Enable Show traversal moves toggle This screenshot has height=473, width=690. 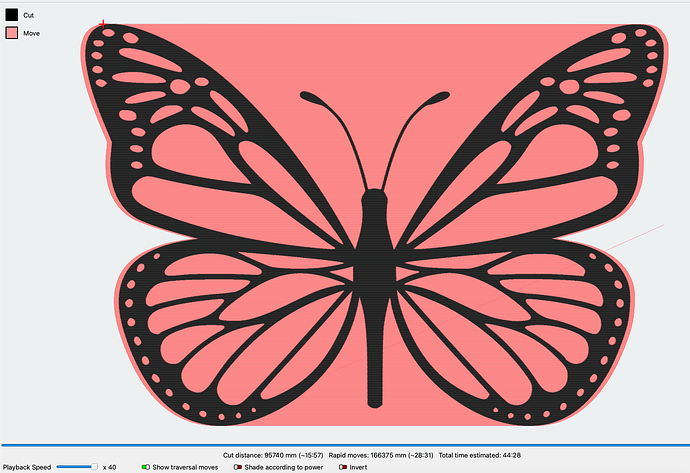click(146, 466)
